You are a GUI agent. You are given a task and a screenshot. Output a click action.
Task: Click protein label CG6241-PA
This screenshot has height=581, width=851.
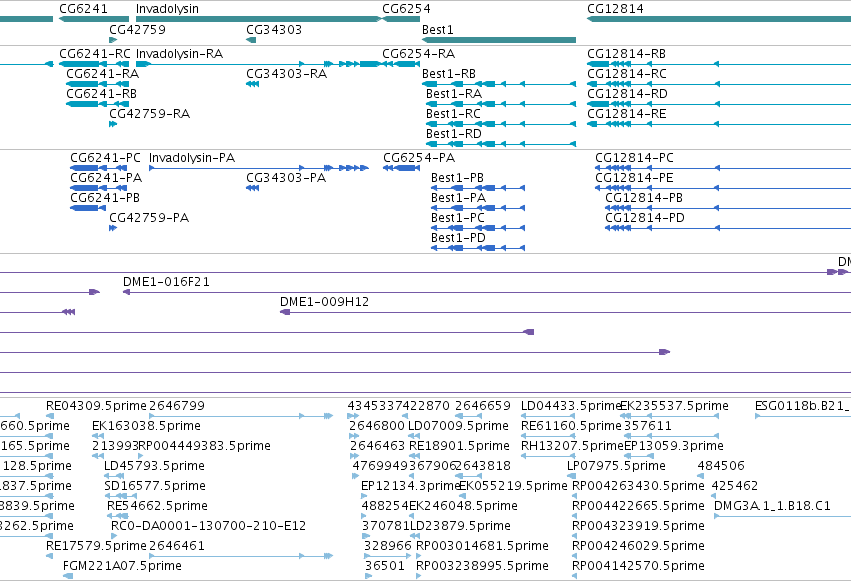(x=106, y=178)
